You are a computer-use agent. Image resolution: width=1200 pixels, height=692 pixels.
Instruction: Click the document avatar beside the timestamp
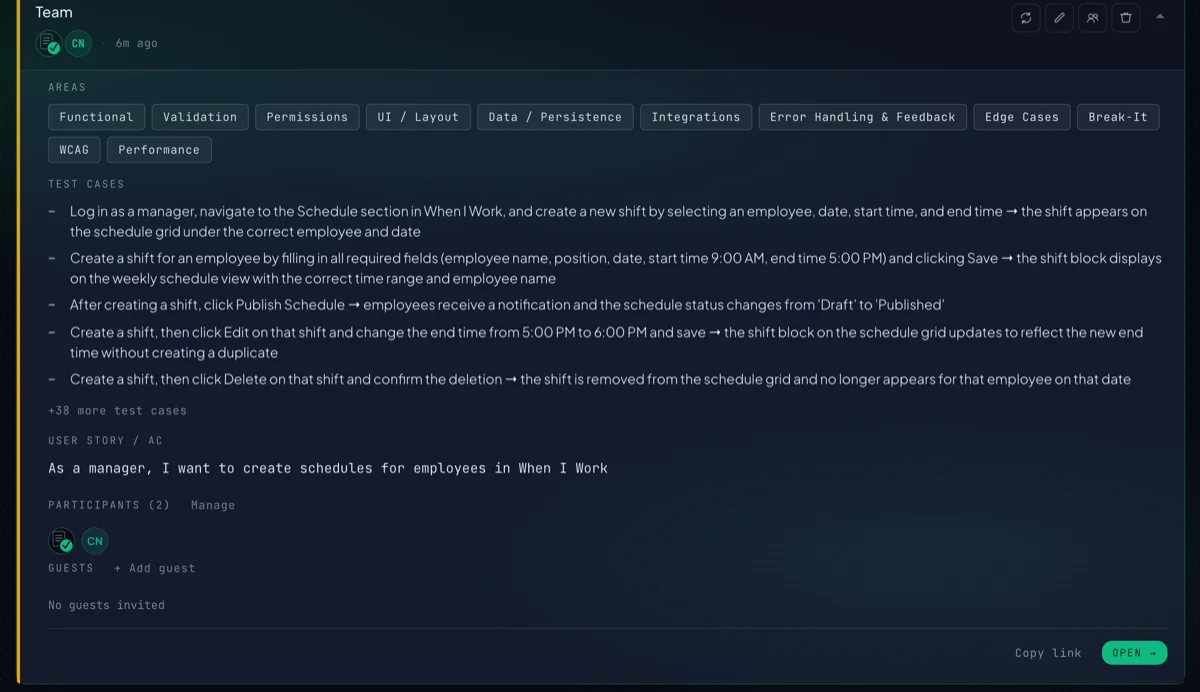pyautogui.click(x=49, y=43)
